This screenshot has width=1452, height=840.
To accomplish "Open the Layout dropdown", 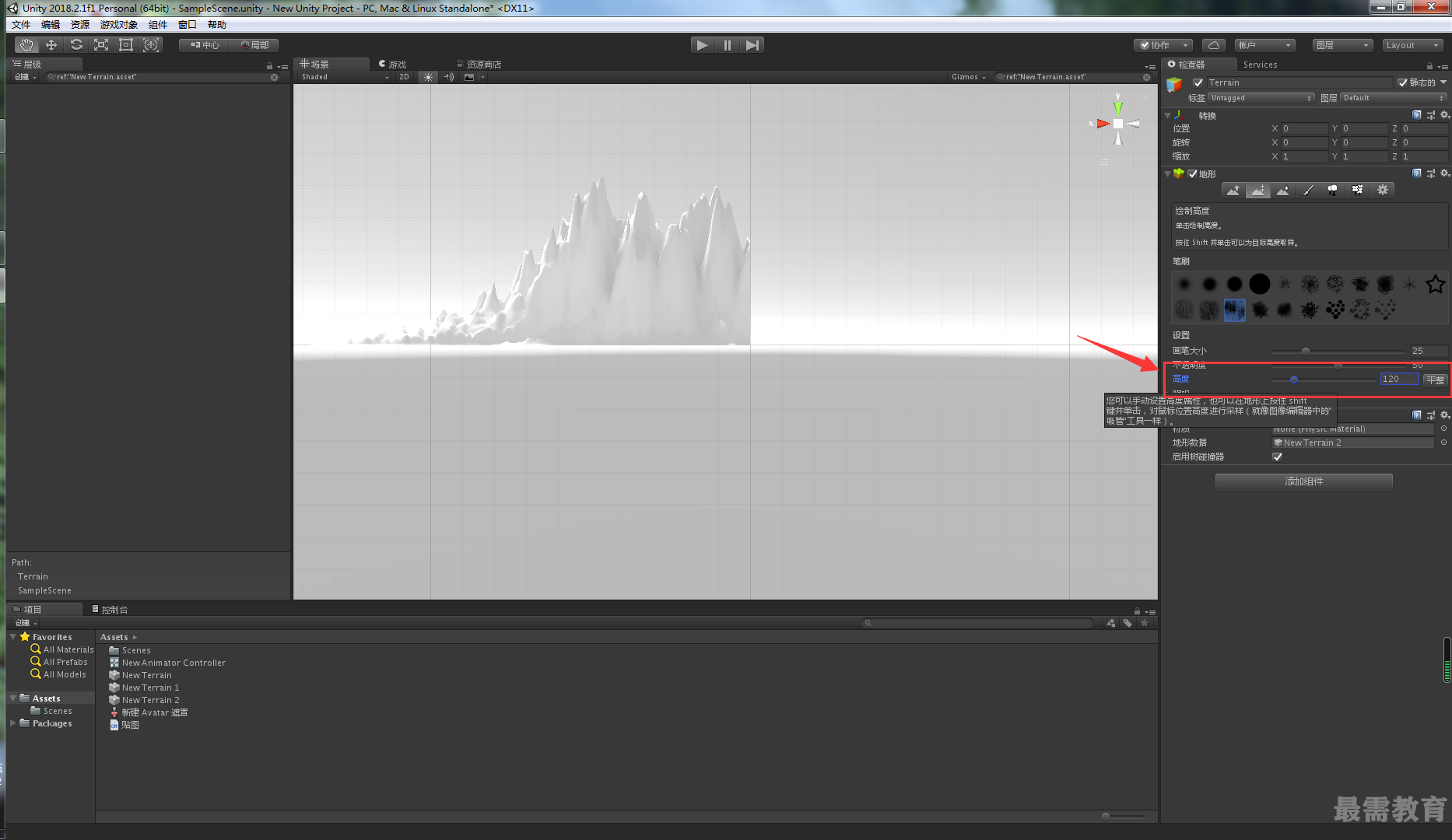I will 1412,45.
